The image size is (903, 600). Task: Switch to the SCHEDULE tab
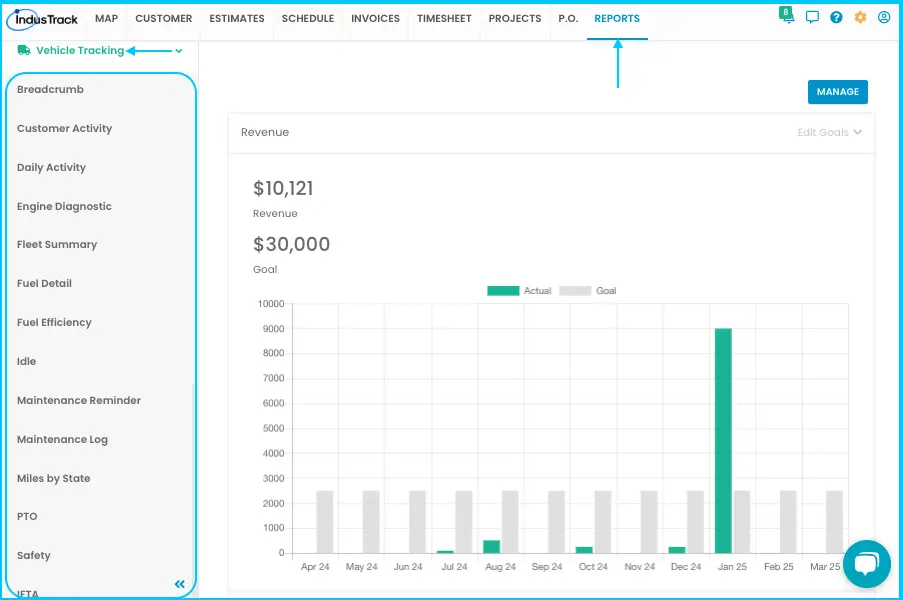(308, 18)
